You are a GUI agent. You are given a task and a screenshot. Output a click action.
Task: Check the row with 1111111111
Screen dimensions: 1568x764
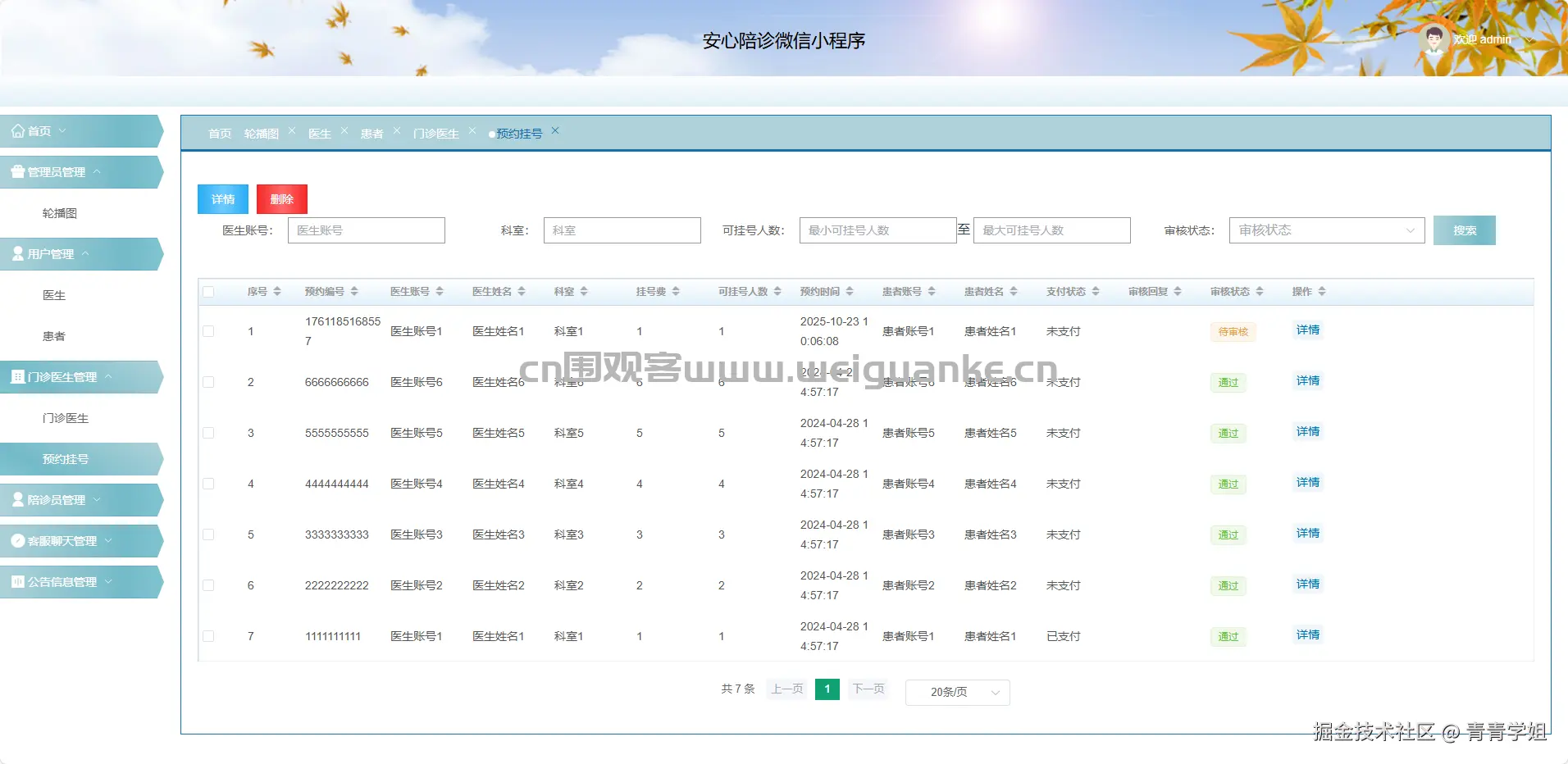[x=208, y=636]
